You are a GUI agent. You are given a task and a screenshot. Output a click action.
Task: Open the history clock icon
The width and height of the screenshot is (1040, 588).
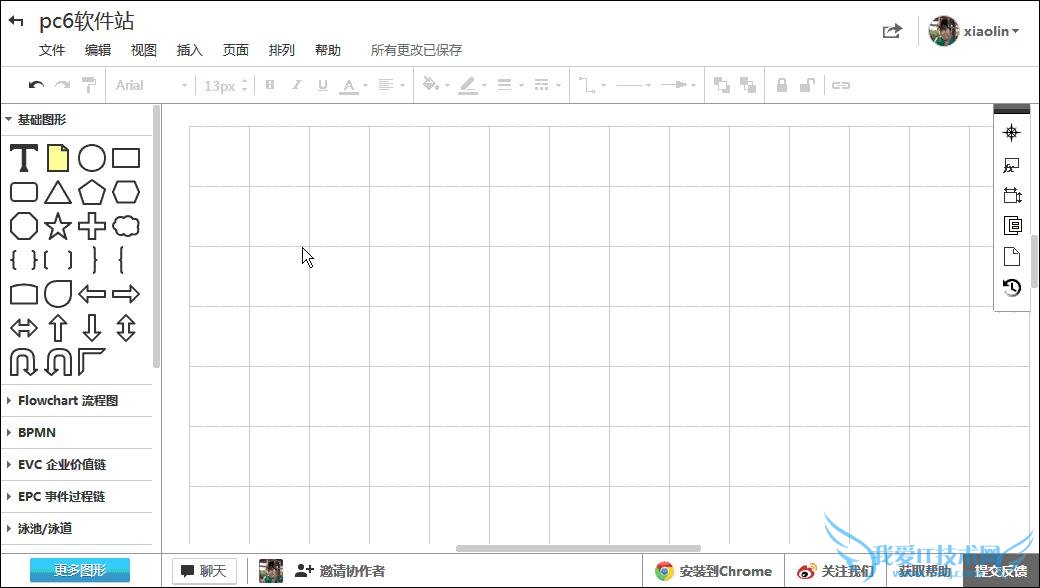1011,287
